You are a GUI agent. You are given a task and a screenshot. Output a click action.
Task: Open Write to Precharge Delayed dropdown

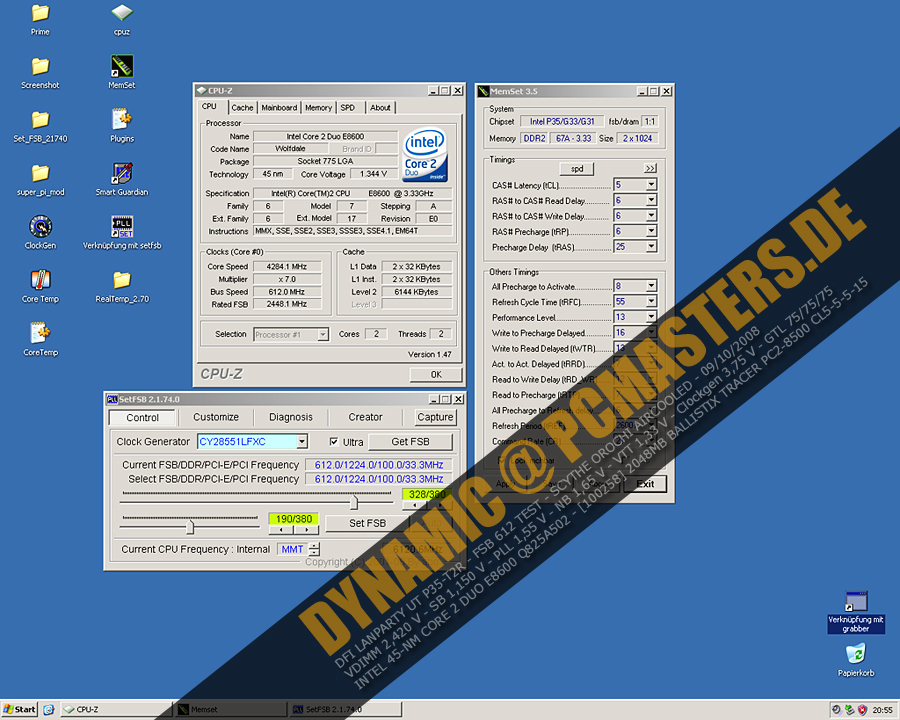[x=651, y=332]
